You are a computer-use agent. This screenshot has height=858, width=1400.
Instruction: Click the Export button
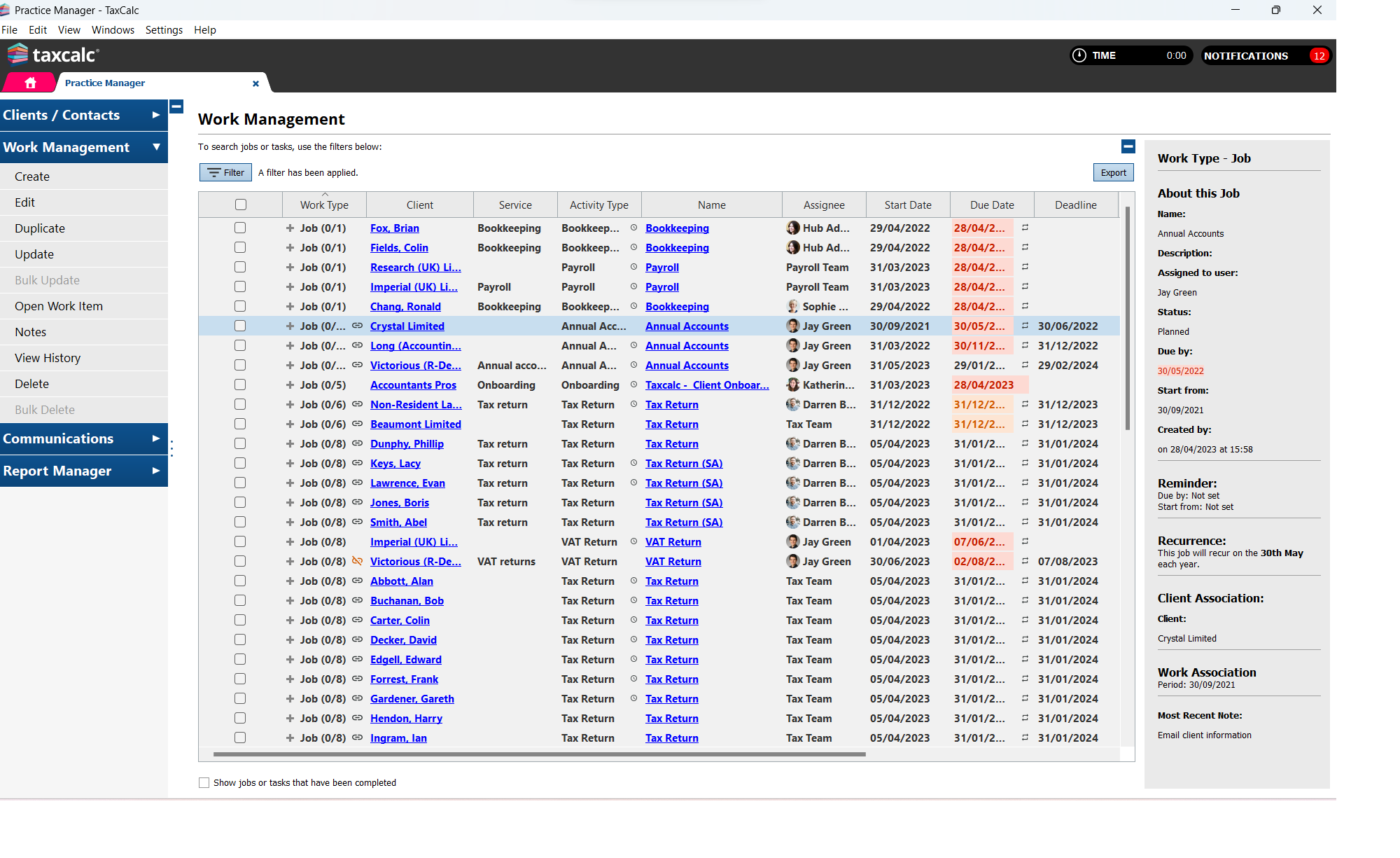[1113, 172]
